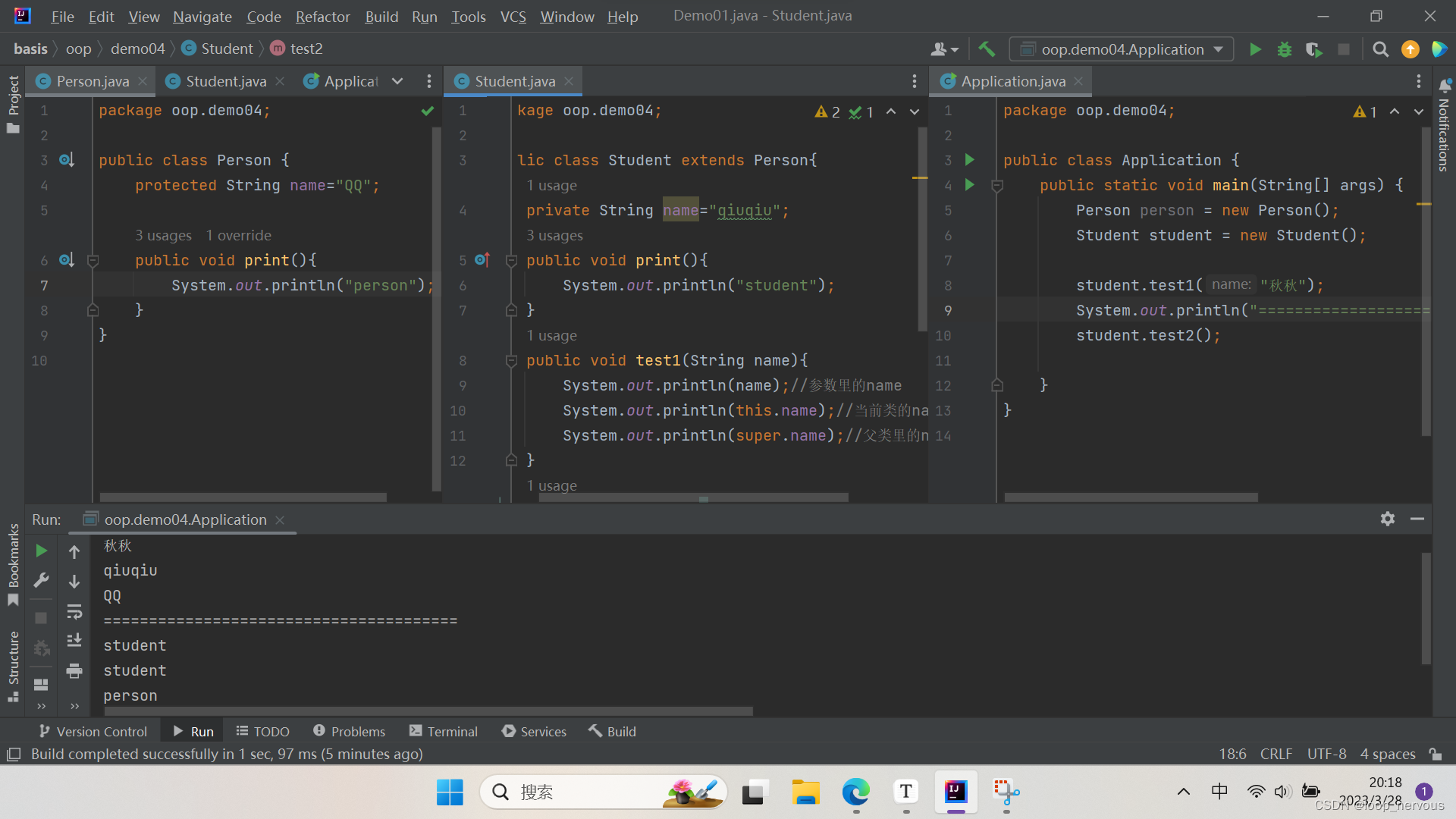Toggle the Structure tool window
The image size is (1456, 819).
click(x=13, y=667)
